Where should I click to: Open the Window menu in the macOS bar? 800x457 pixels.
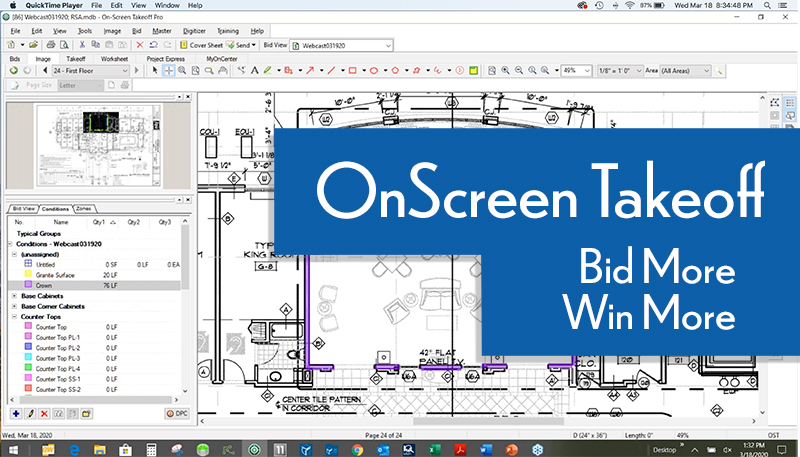pos(166,5)
